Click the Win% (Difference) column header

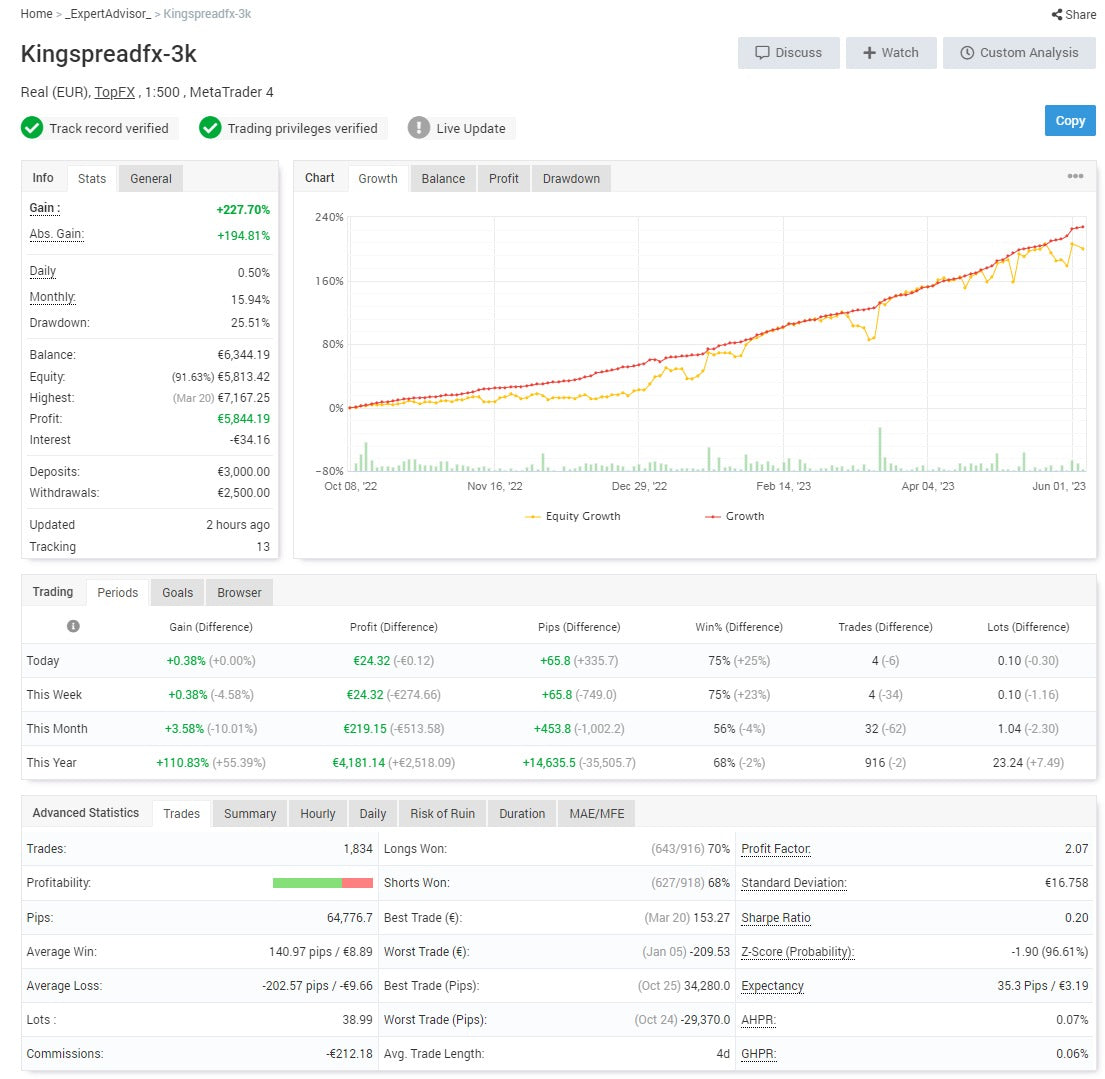[x=739, y=627]
